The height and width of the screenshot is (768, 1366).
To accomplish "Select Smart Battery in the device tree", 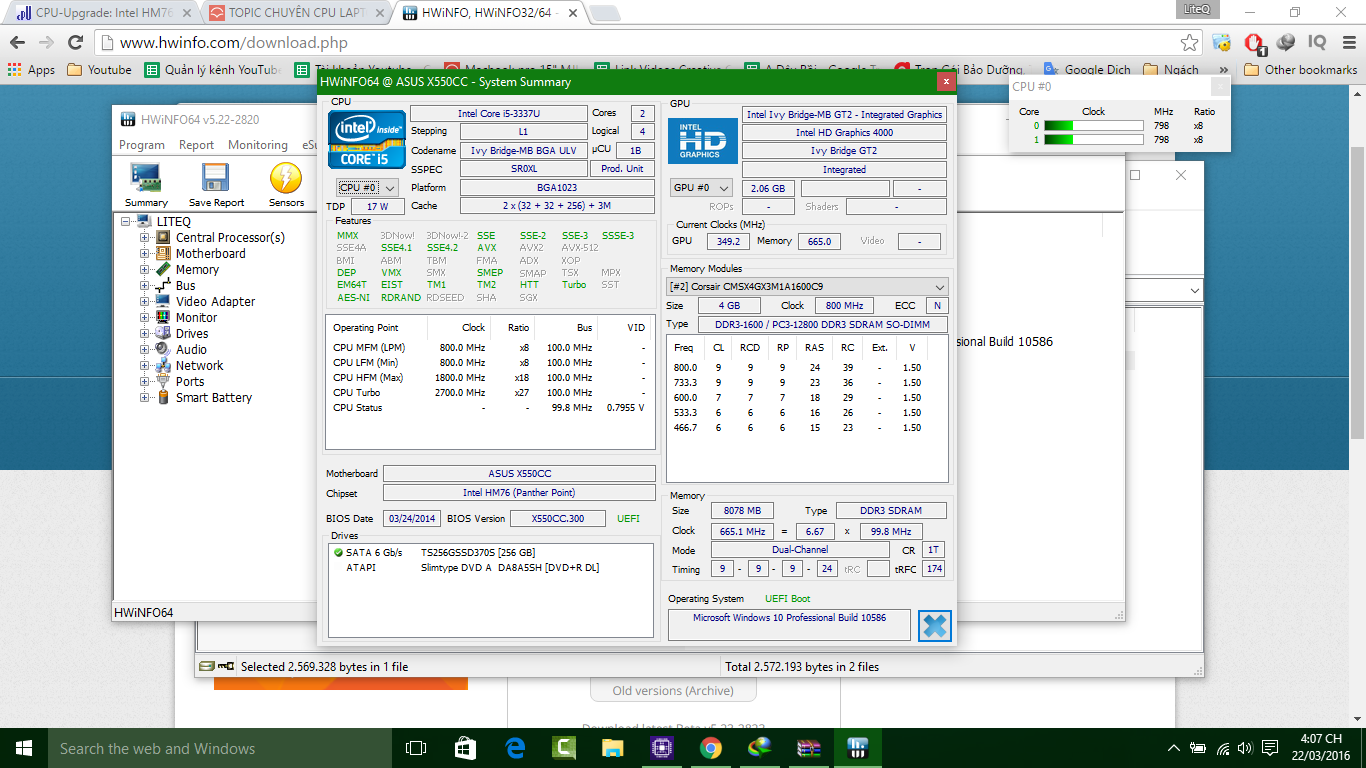I will [x=214, y=398].
